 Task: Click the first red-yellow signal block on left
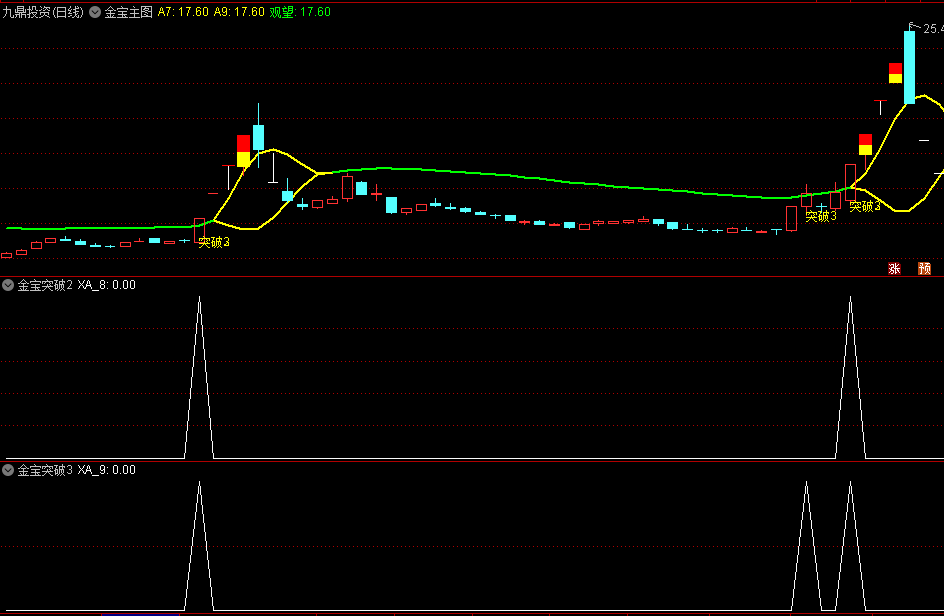[x=243, y=151]
